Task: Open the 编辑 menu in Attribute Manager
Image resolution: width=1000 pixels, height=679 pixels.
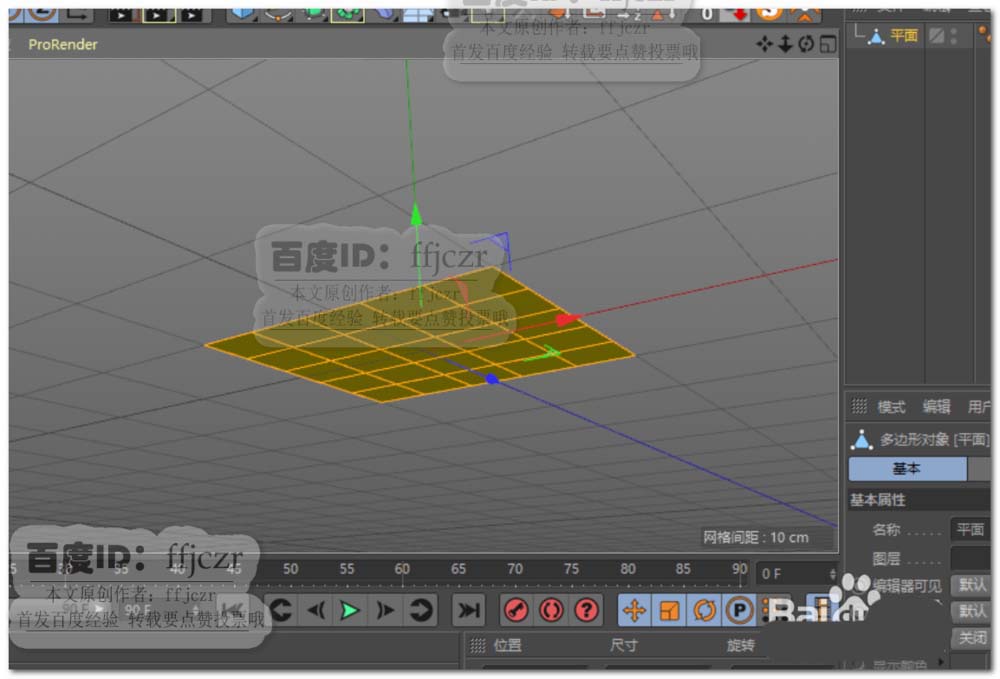Action: tap(936, 407)
